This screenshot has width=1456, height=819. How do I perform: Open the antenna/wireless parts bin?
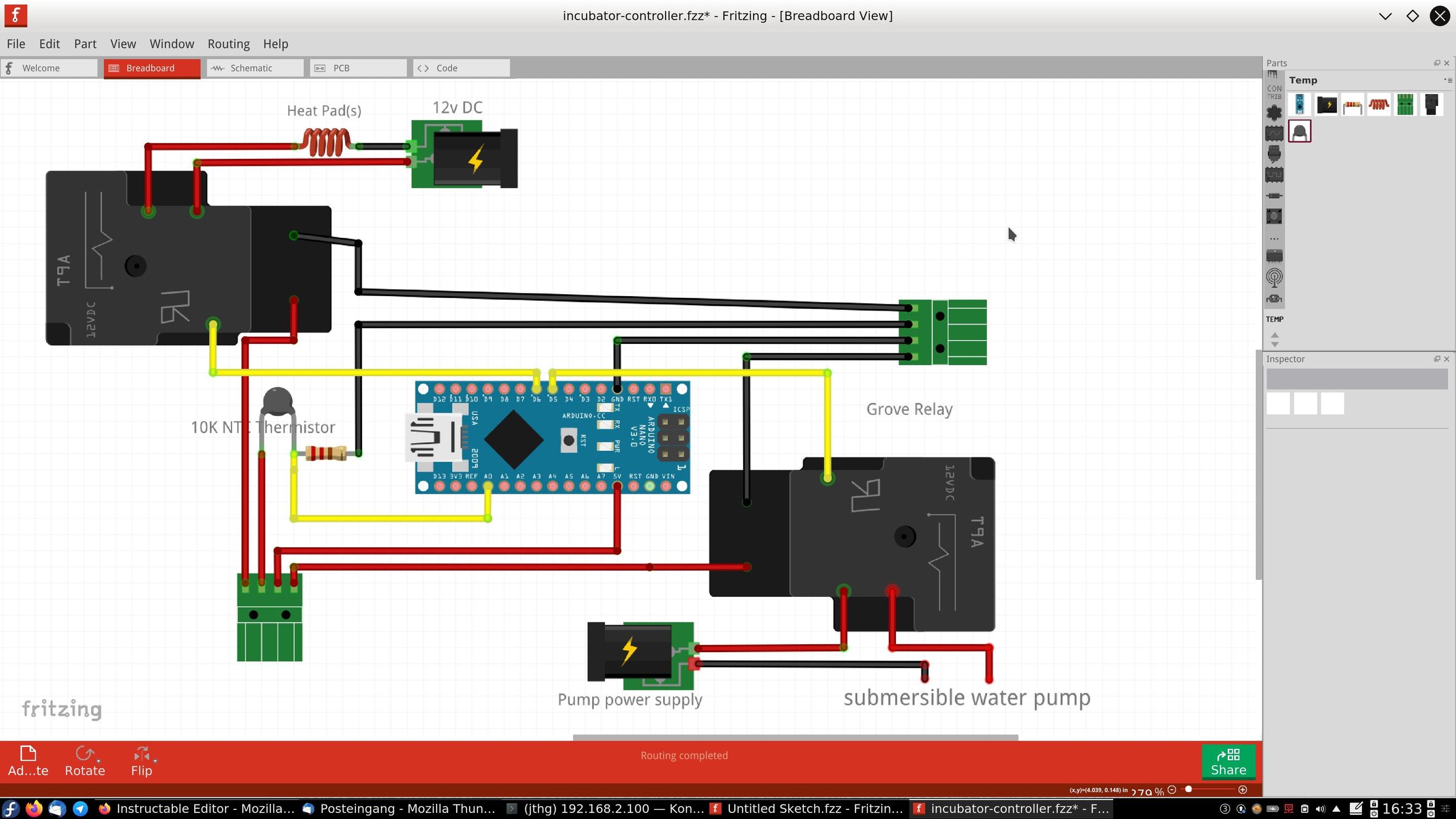pos(1274,277)
